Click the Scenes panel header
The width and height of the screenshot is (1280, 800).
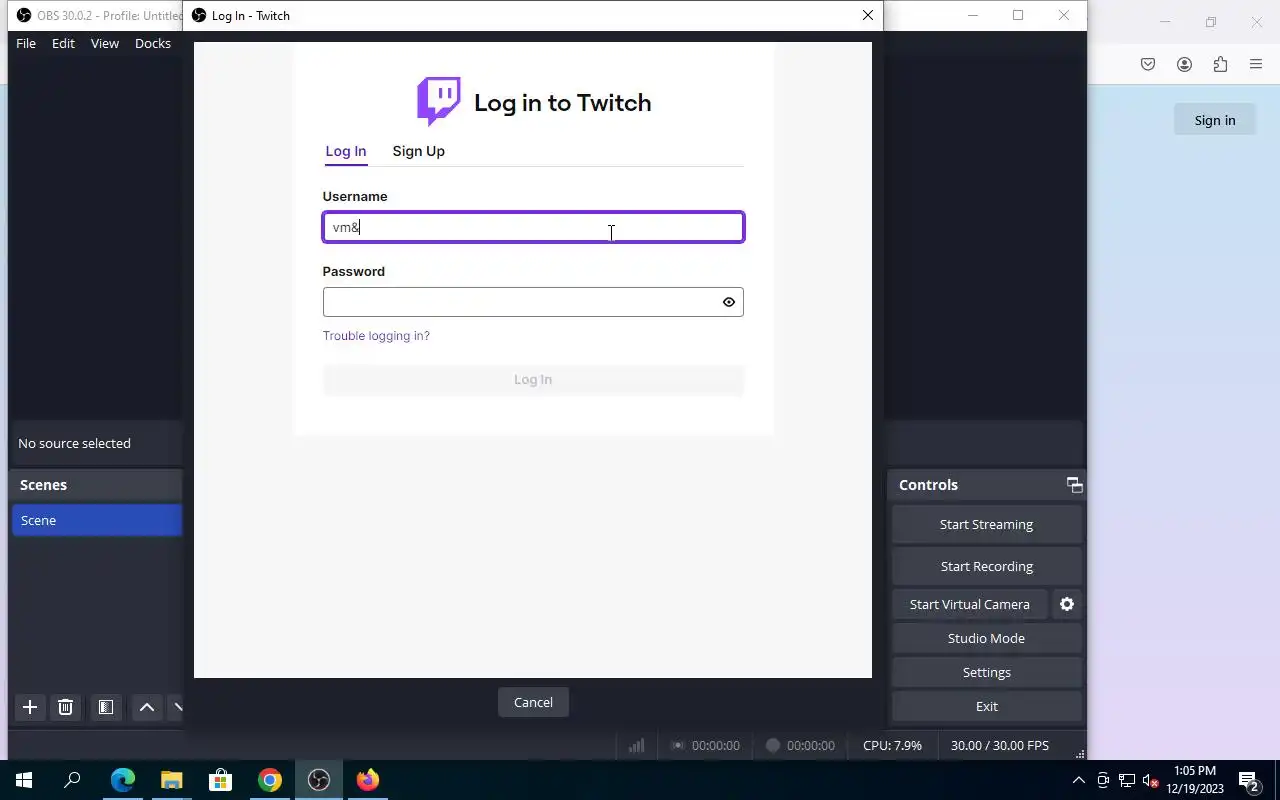click(x=97, y=485)
